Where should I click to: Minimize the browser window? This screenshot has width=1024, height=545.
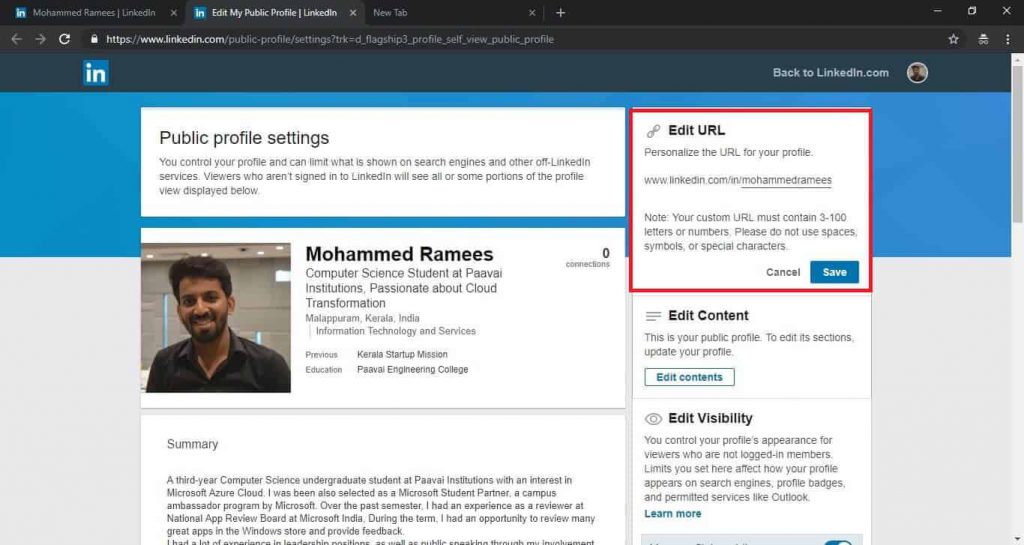[937, 11]
